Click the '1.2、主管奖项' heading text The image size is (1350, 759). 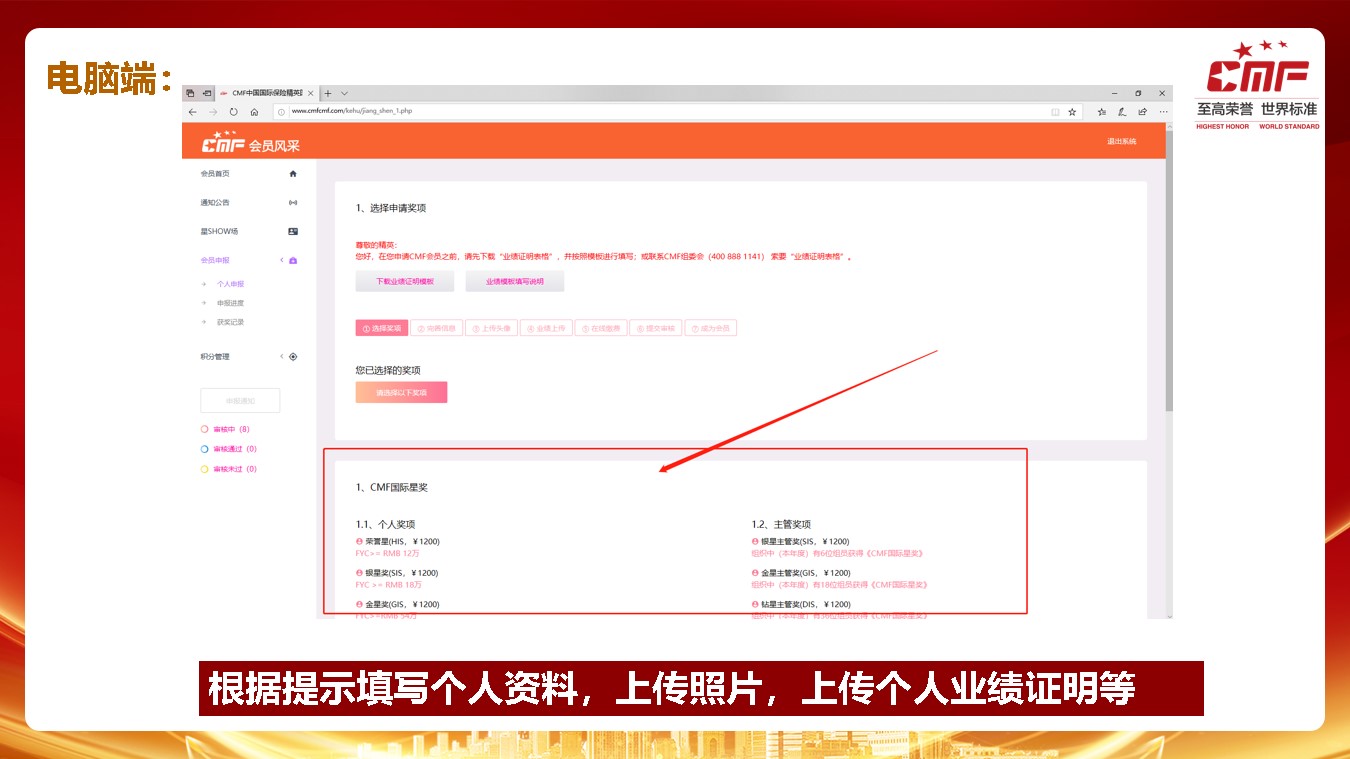point(781,524)
